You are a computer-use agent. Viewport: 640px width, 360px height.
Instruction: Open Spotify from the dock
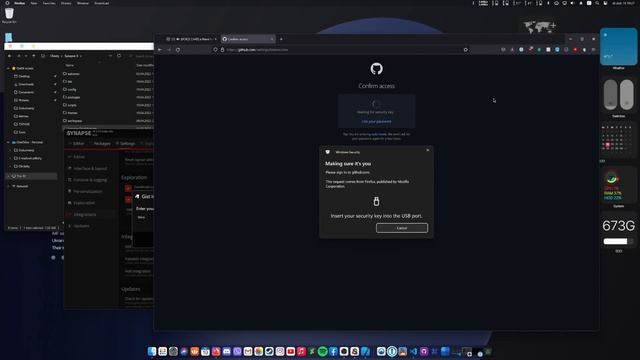pyautogui.click(x=322, y=351)
